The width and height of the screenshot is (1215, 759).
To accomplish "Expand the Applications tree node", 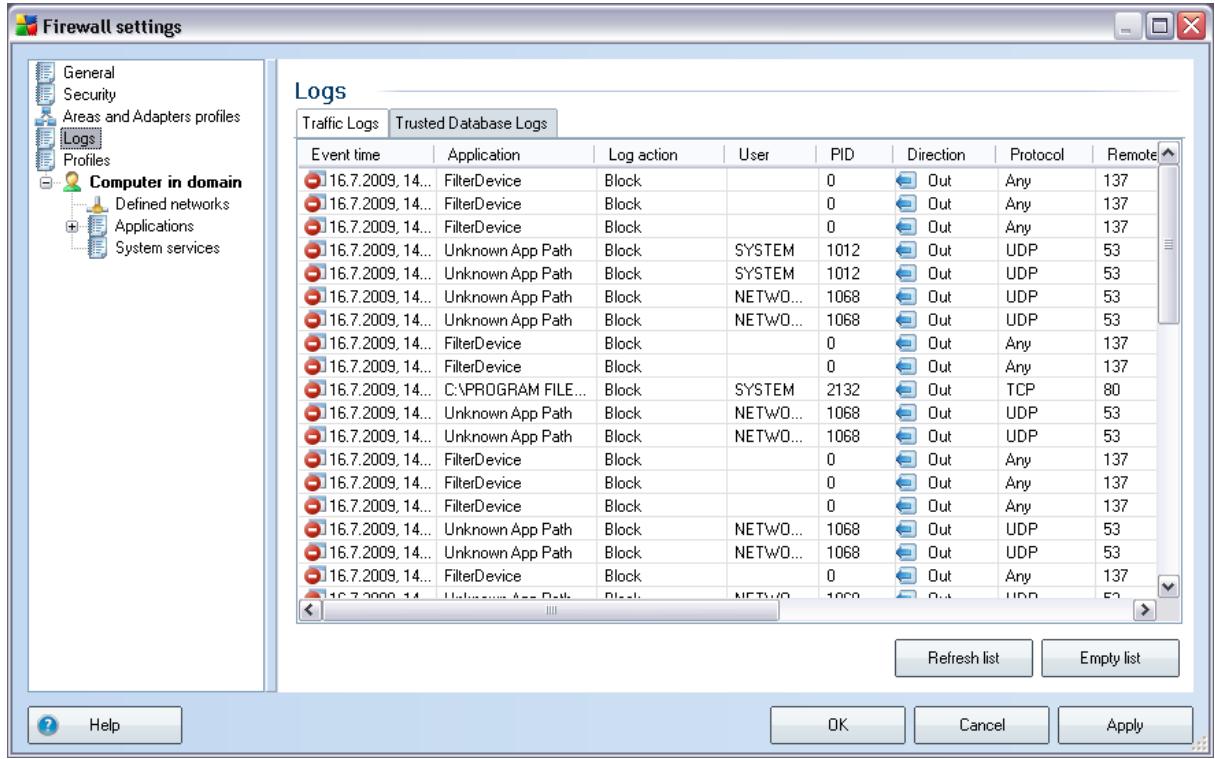I will point(73,226).
